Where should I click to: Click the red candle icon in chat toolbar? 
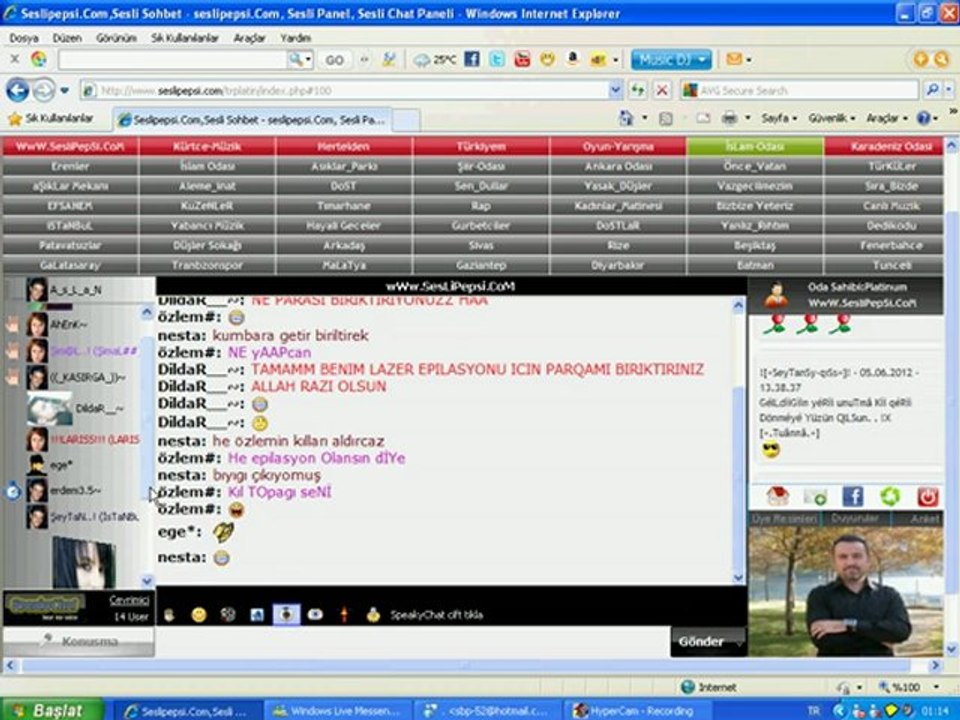pos(344,615)
